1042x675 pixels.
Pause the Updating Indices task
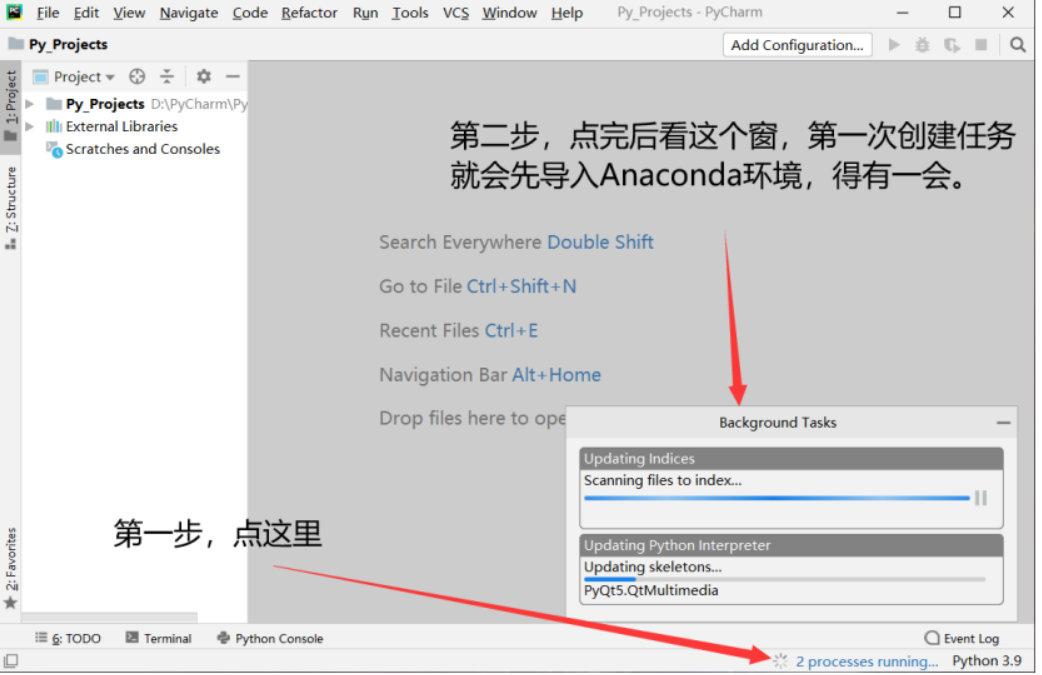pyautogui.click(x=981, y=498)
